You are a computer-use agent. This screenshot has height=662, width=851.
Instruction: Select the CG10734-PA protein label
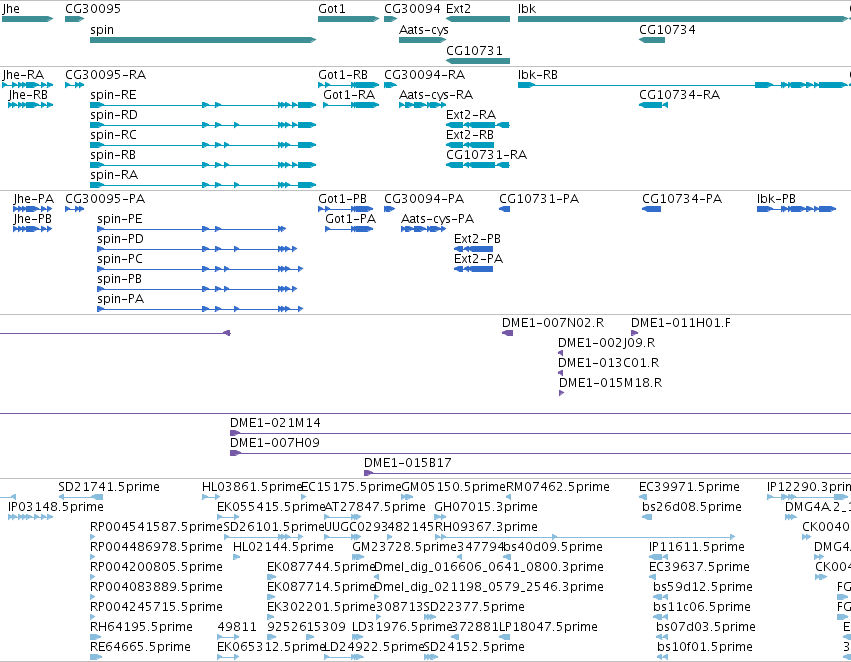click(682, 199)
